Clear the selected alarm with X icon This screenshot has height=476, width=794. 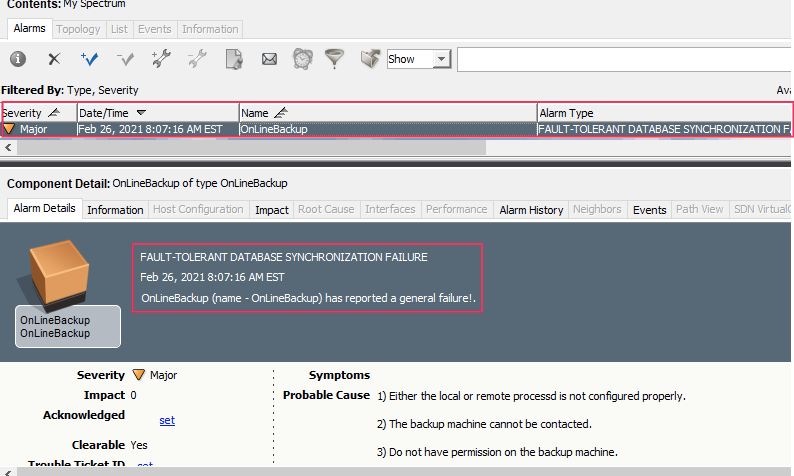click(x=54, y=60)
